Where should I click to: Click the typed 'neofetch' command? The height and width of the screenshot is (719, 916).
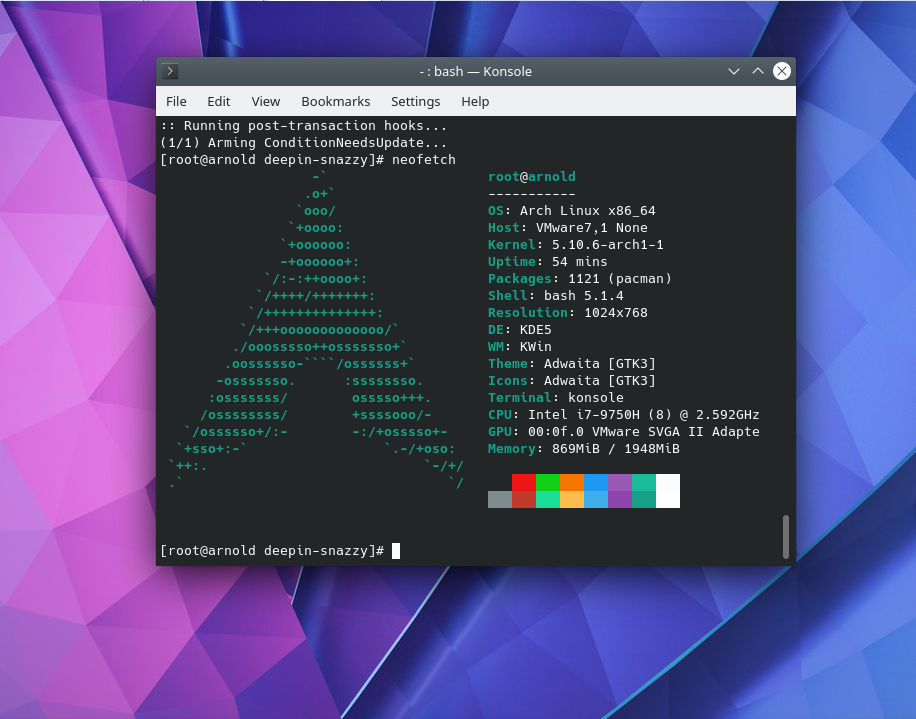click(424, 159)
